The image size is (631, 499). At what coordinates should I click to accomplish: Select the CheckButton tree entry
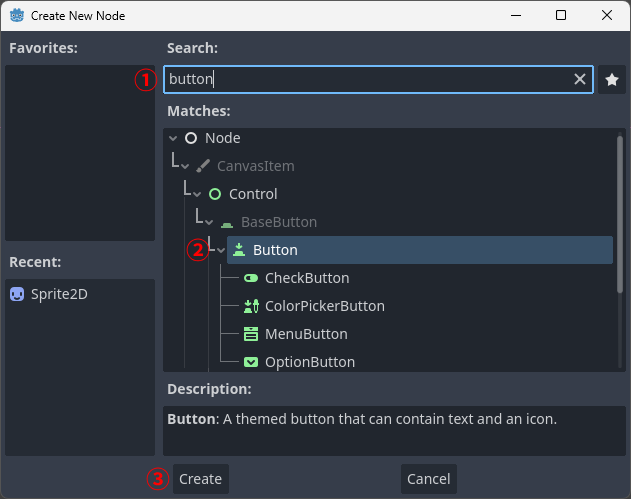pyautogui.click(x=307, y=278)
